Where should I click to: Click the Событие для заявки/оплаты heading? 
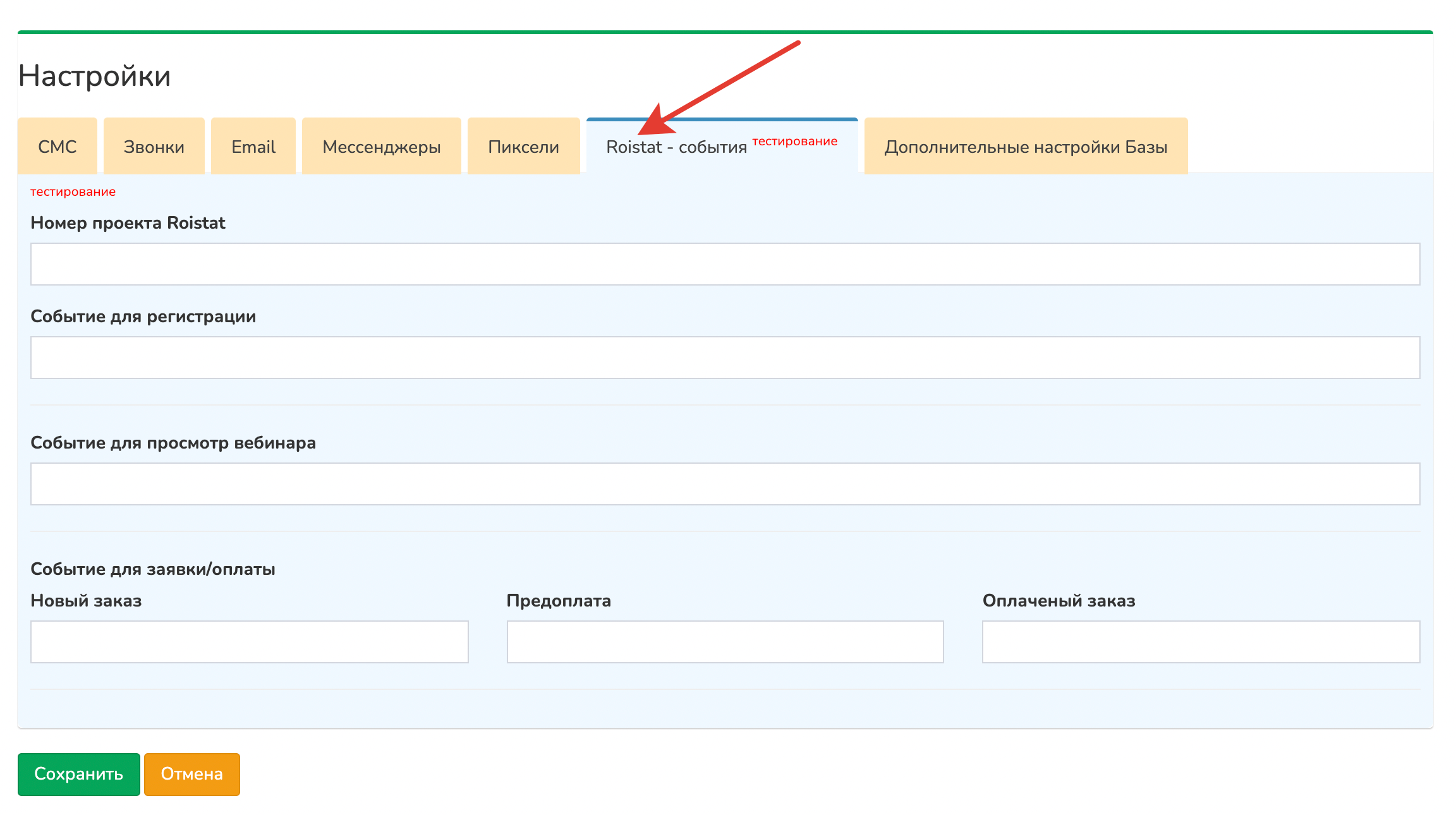point(153,569)
